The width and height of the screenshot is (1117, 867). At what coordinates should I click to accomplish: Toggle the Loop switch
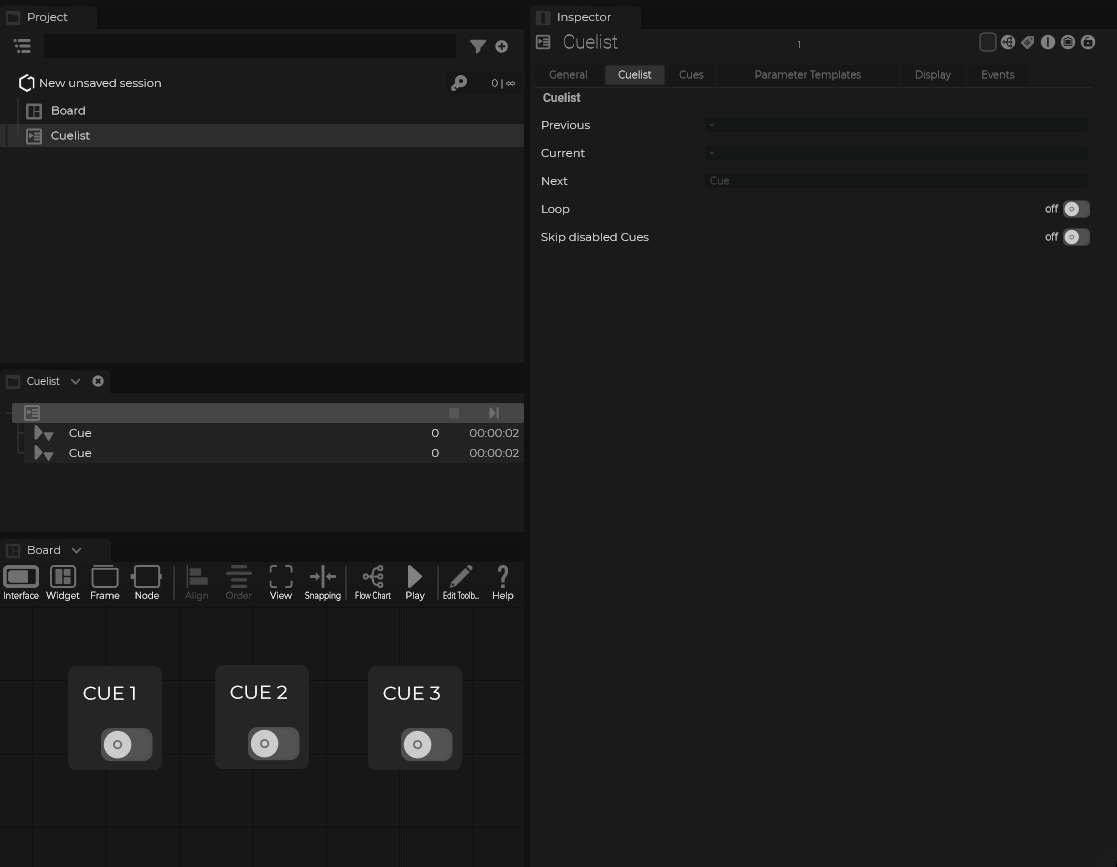click(1075, 209)
